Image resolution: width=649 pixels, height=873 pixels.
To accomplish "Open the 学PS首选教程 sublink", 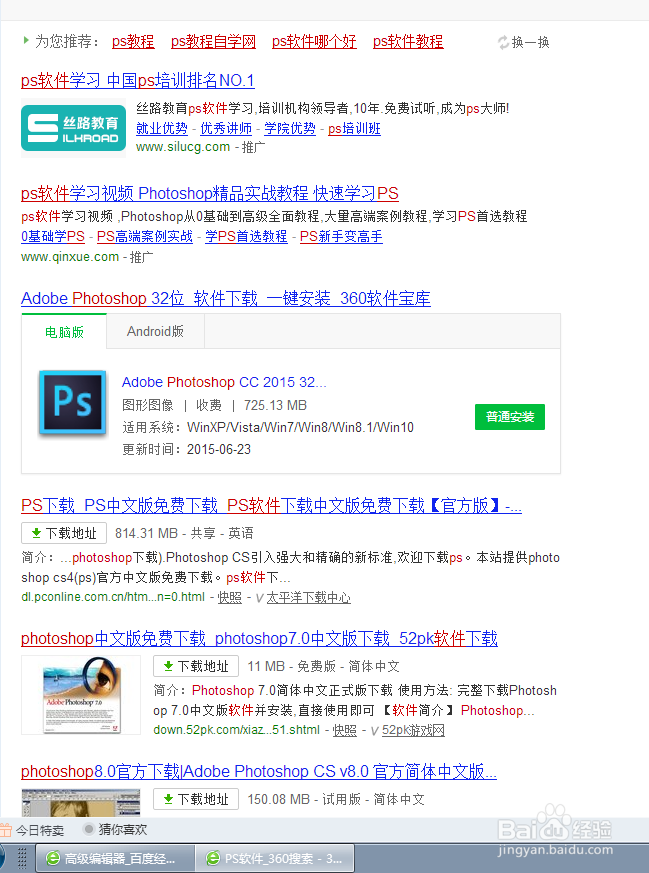I will point(246,237).
